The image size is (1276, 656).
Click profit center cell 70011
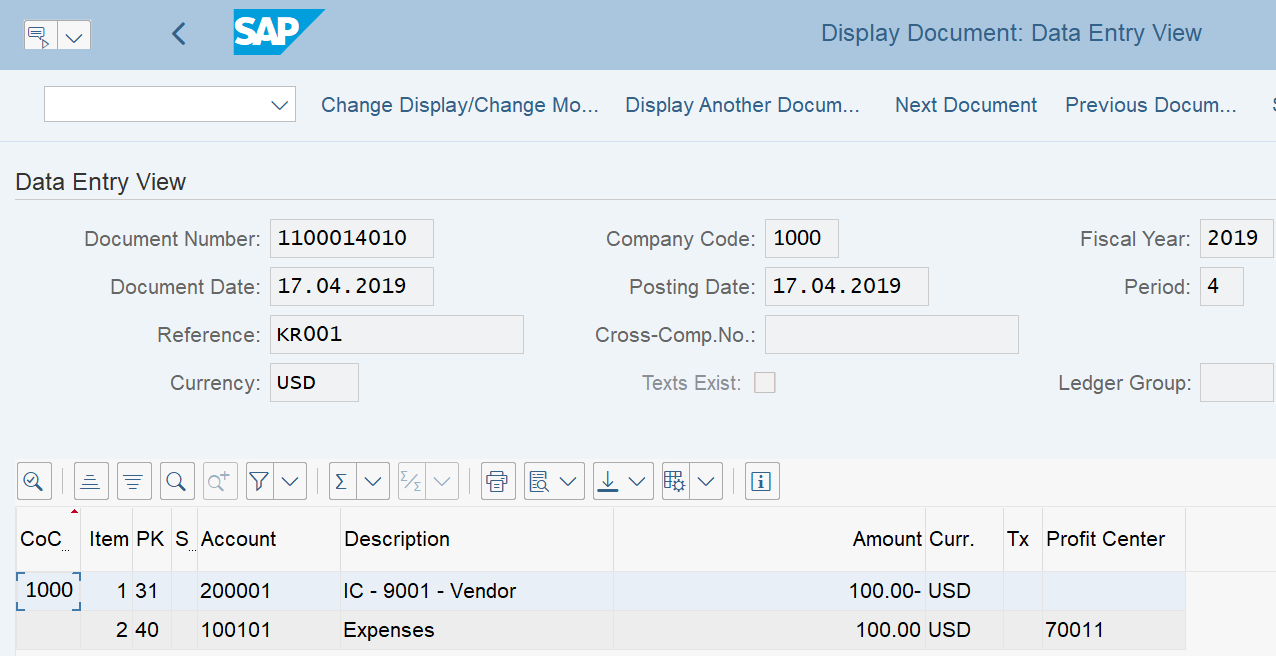click(1114, 630)
